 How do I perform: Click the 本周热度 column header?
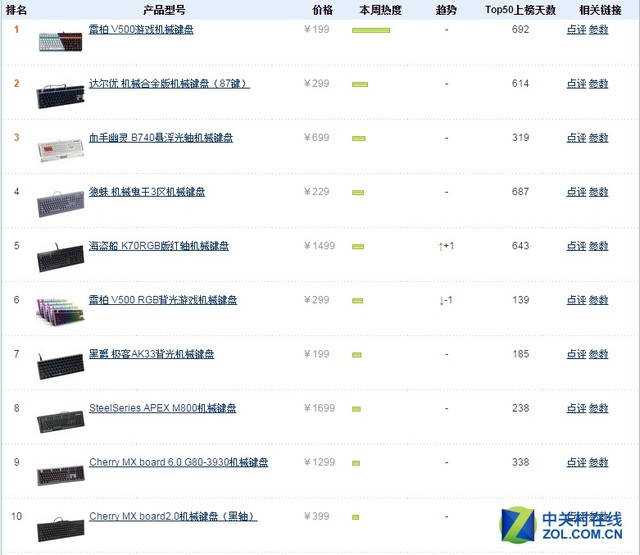coord(380,10)
